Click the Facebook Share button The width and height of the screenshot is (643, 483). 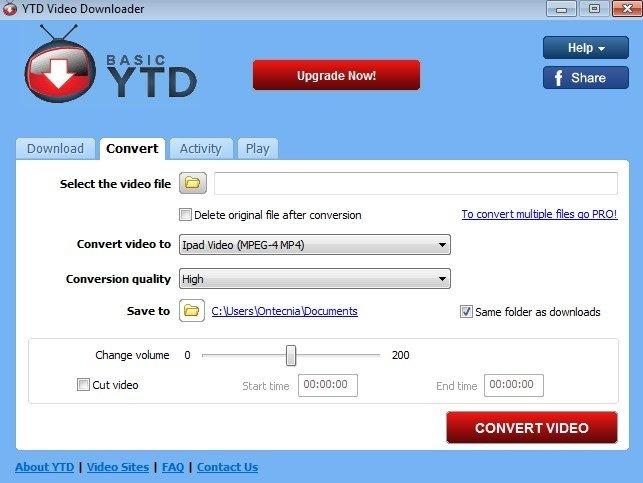tap(585, 77)
